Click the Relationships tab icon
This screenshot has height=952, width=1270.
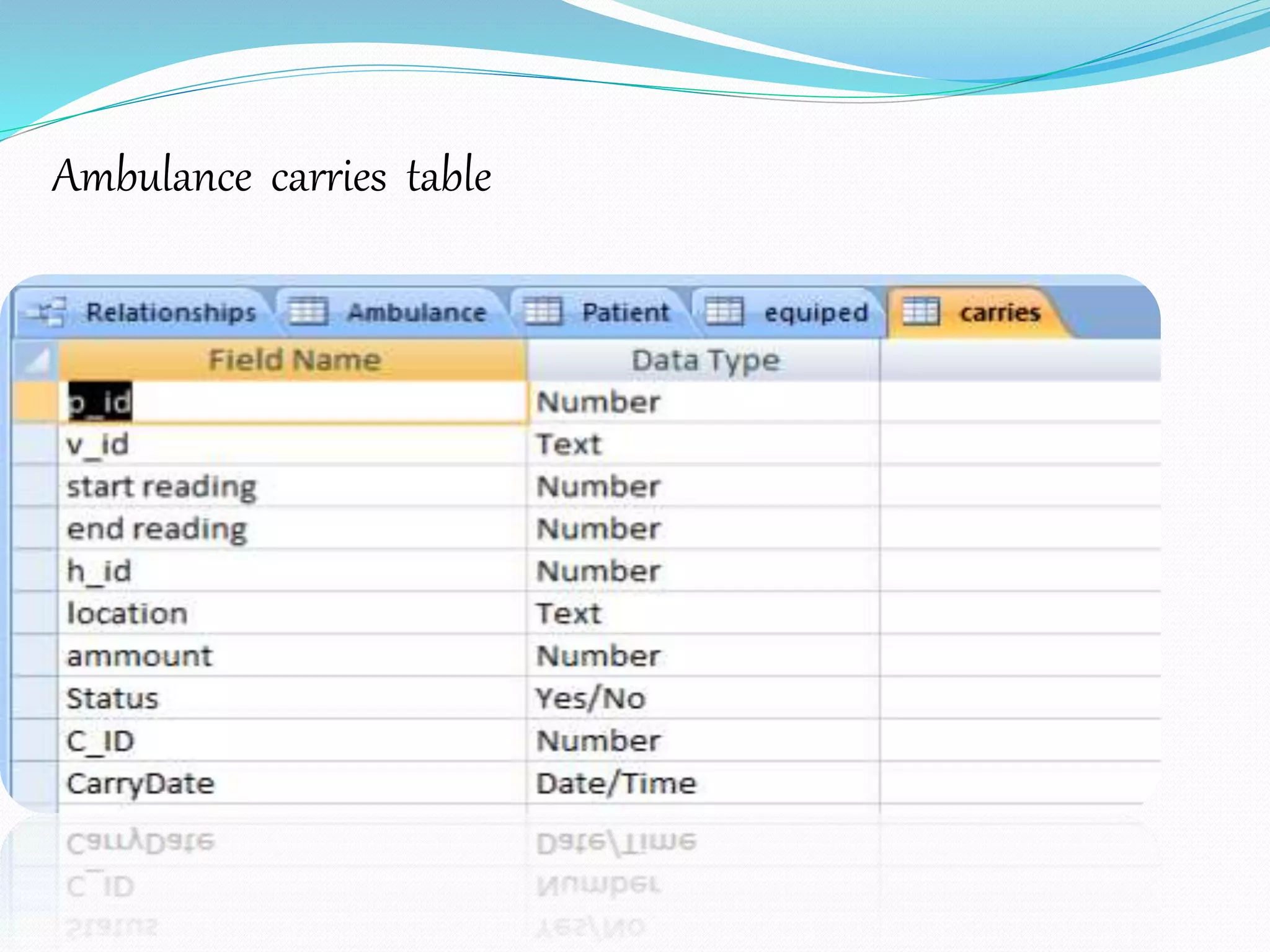(x=51, y=311)
